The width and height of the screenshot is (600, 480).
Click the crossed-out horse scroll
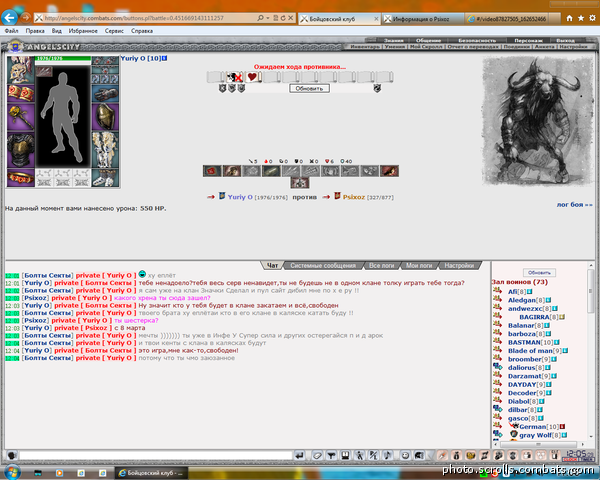pos(234,77)
